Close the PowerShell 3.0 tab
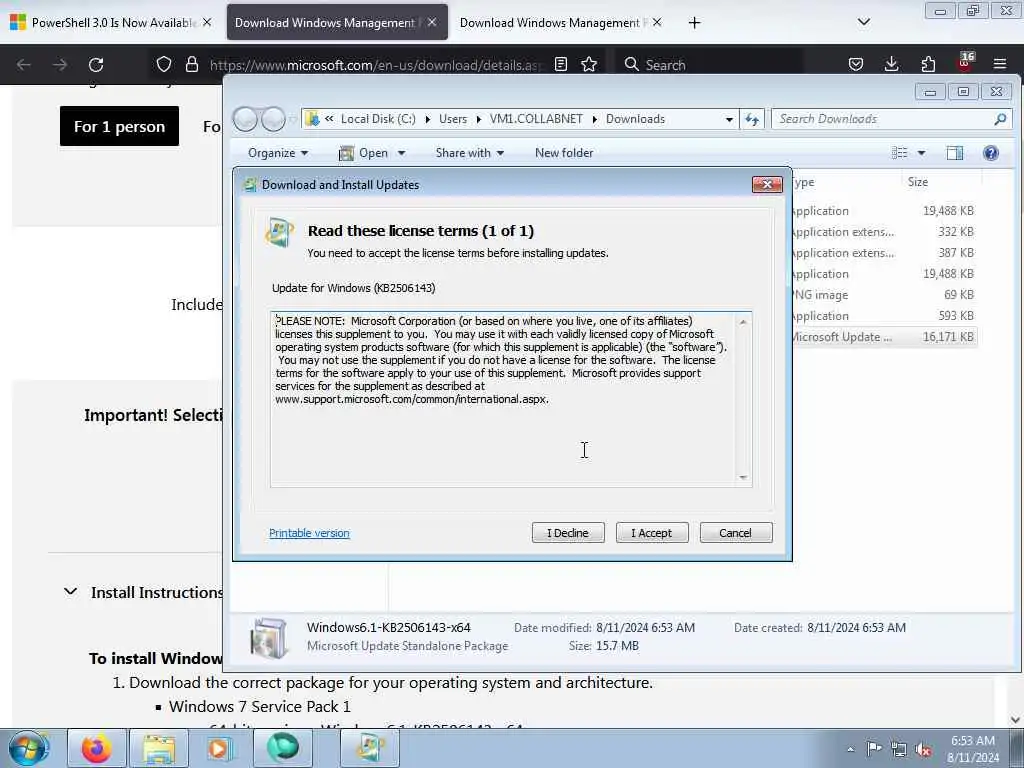 click(207, 22)
